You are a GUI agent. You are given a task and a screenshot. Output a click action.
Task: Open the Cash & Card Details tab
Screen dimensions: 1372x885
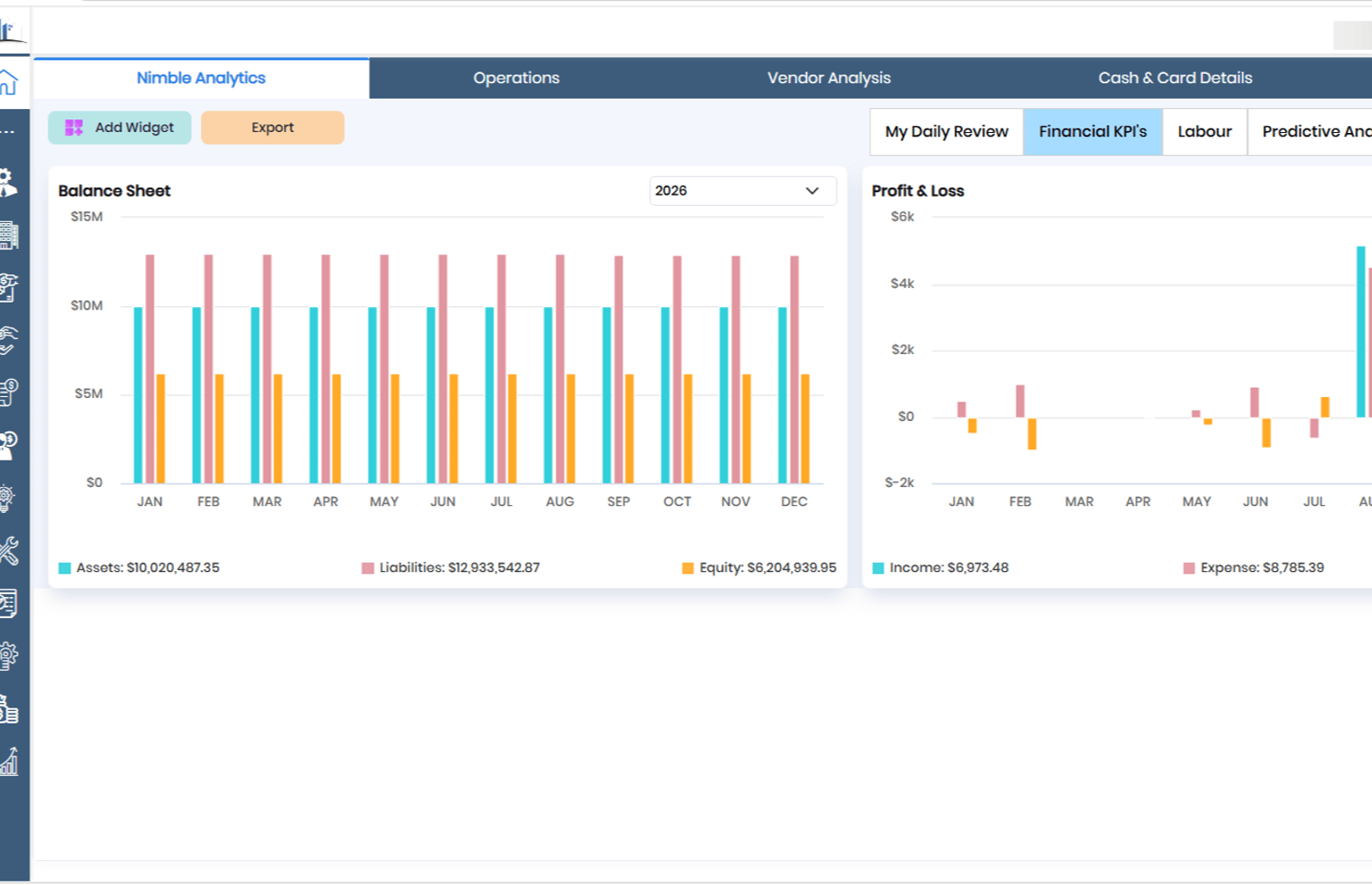pos(1176,78)
